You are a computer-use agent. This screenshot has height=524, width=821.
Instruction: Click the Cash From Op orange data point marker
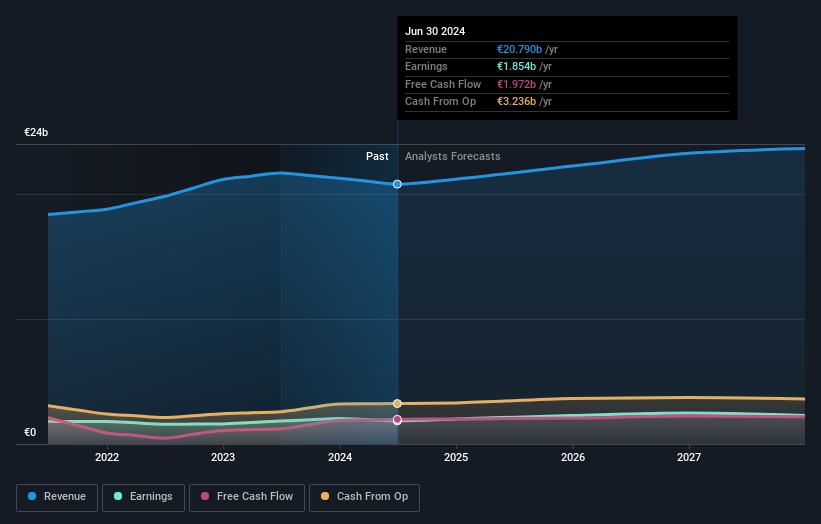(x=397, y=404)
